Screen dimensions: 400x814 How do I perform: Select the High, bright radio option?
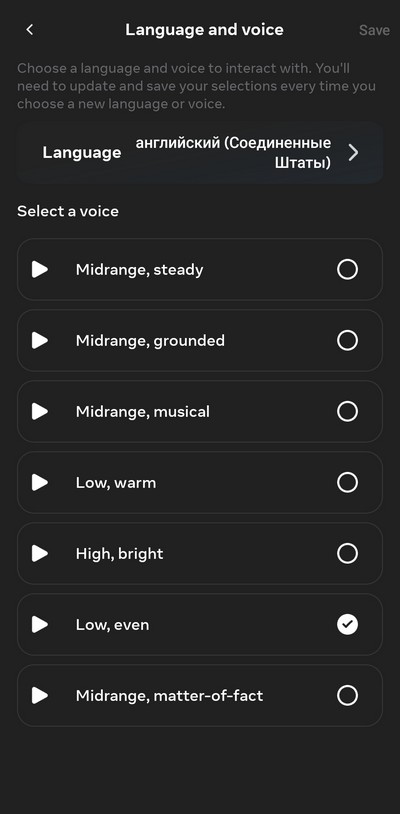point(347,553)
